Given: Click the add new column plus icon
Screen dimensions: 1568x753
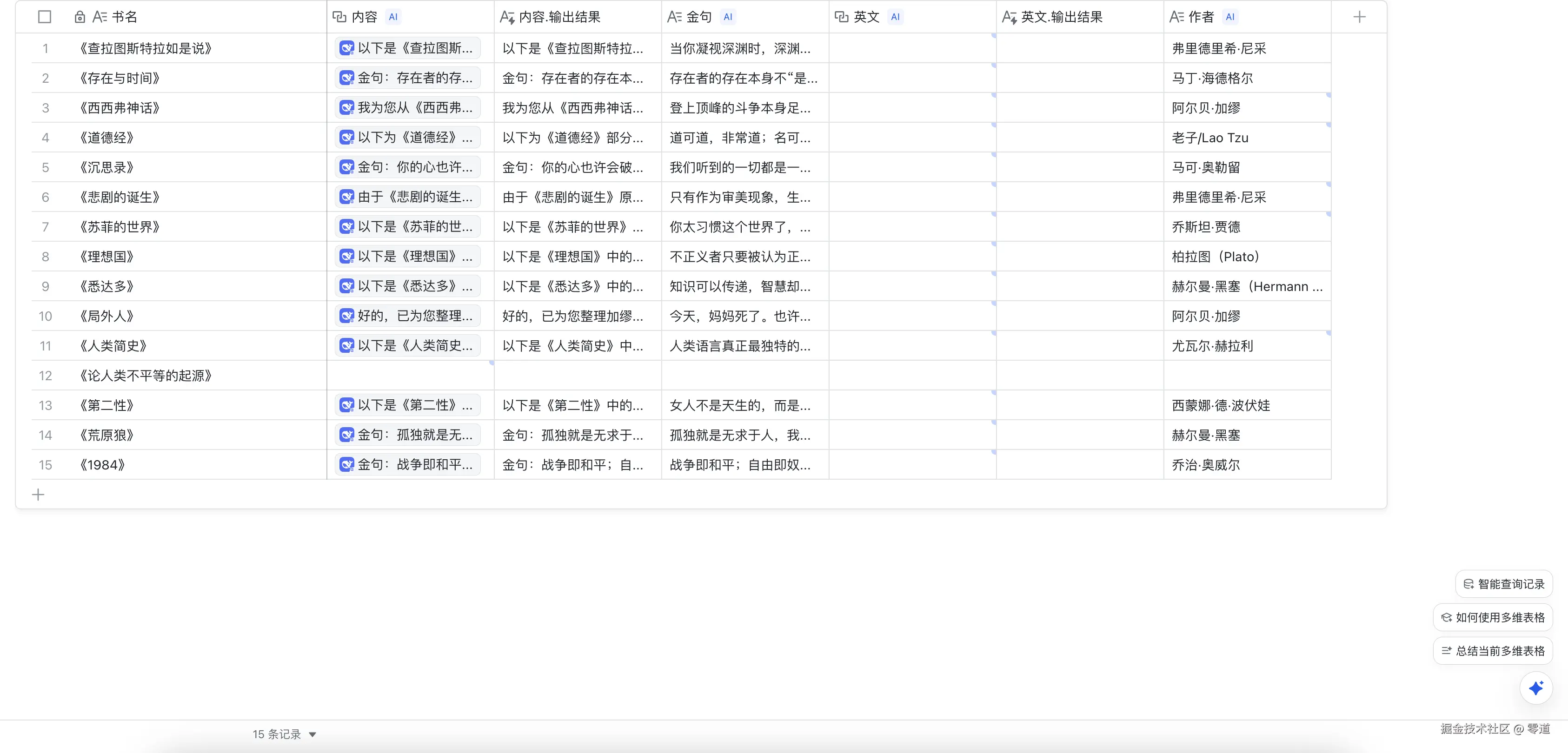Looking at the screenshot, I should click(1359, 17).
